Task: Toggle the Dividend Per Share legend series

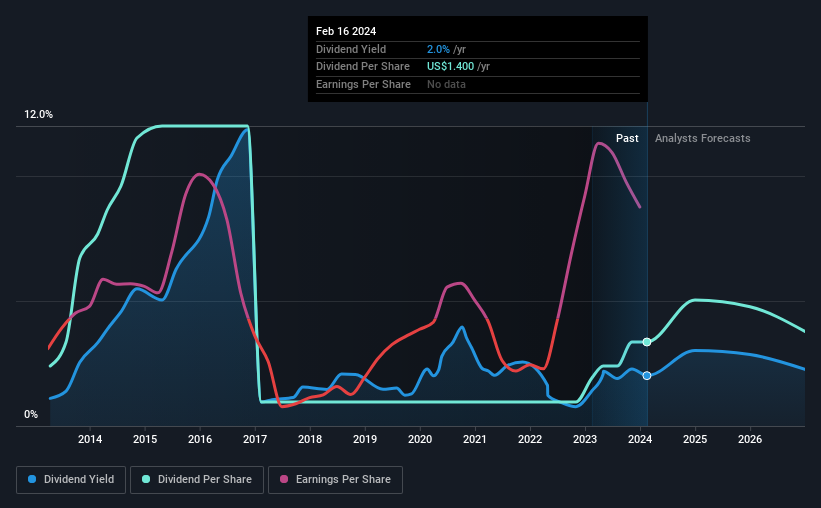Action: click(x=197, y=480)
